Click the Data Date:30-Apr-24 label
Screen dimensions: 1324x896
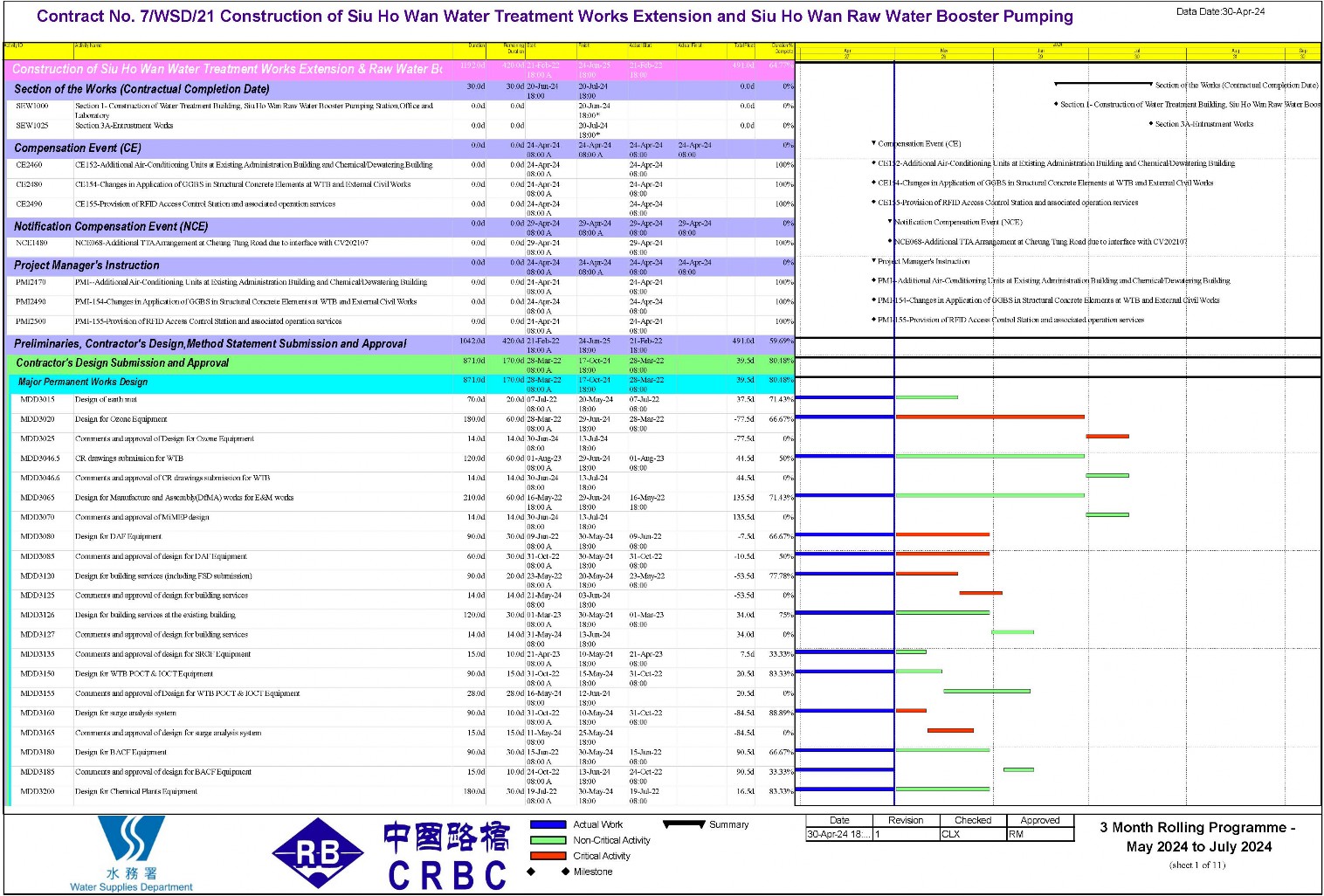(x=1220, y=12)
